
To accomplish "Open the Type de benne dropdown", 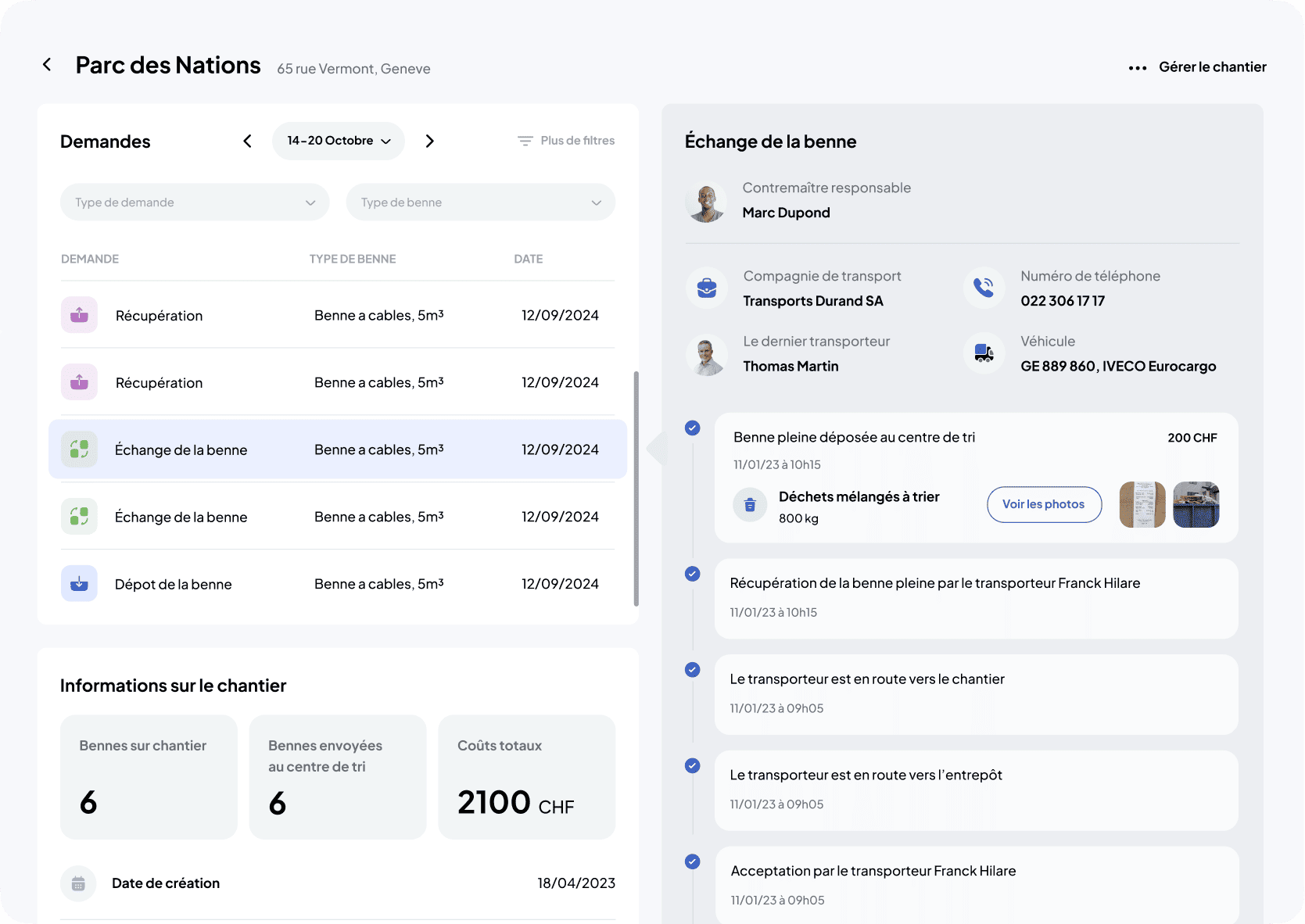I will pyautogui.click(x=480, y=202).
